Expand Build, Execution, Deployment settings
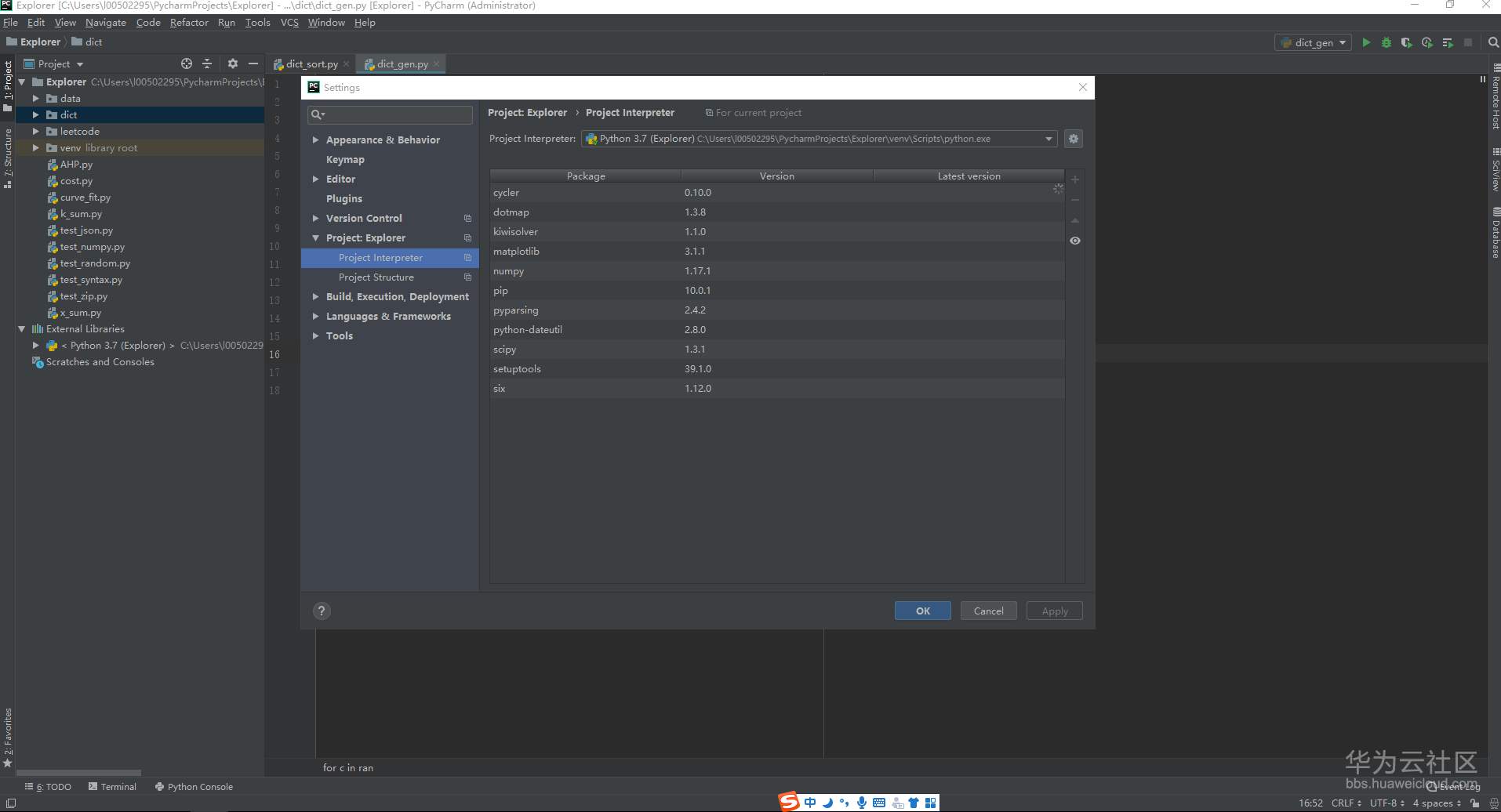 [315, 296]
